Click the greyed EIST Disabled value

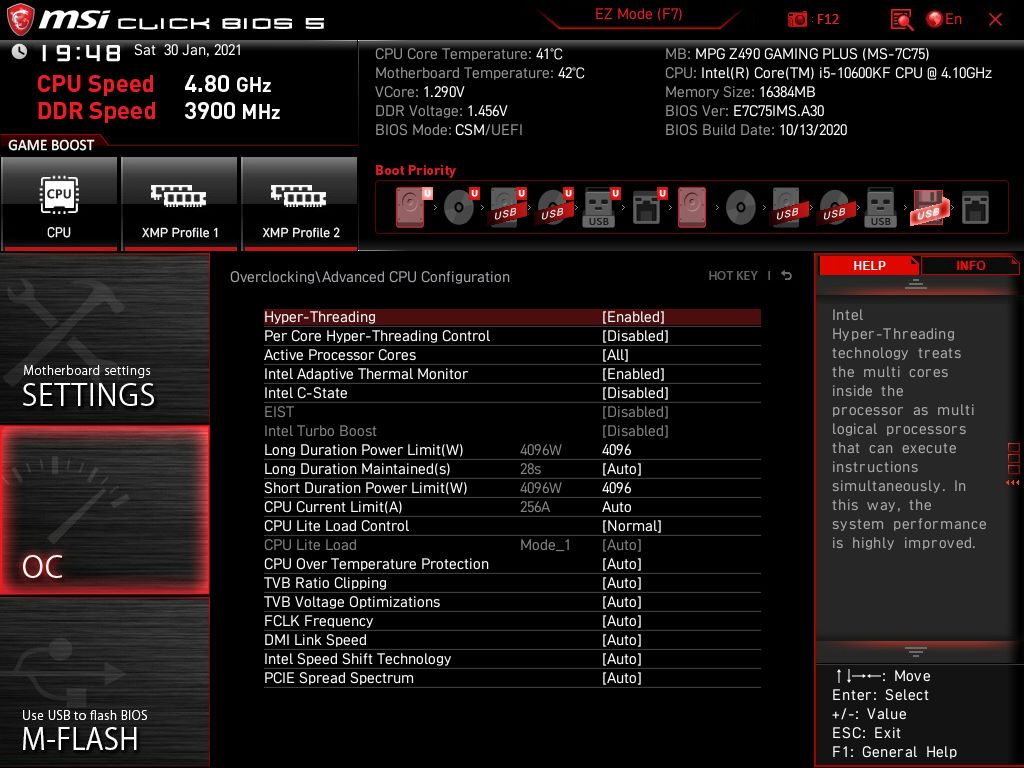635,412
